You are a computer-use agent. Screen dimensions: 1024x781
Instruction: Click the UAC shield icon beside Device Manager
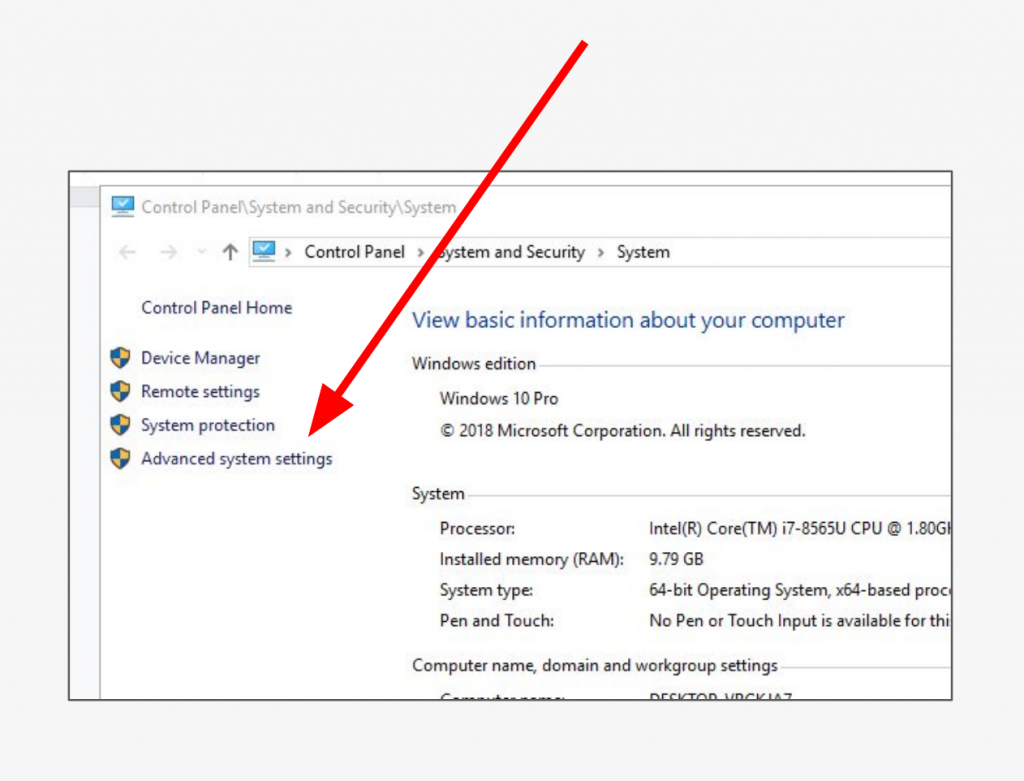(x=120, y=357)
